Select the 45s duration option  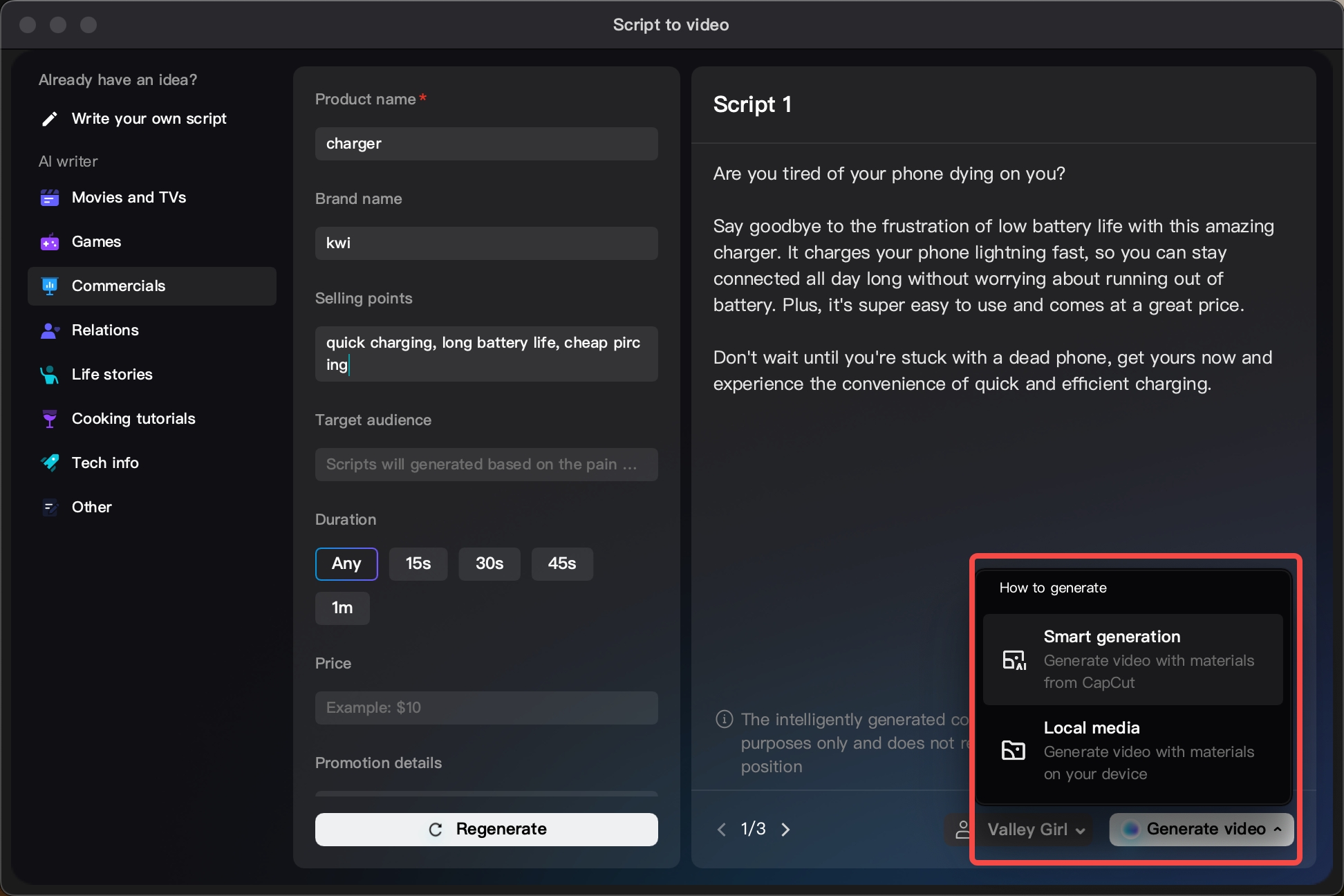(x=562, y=563)
